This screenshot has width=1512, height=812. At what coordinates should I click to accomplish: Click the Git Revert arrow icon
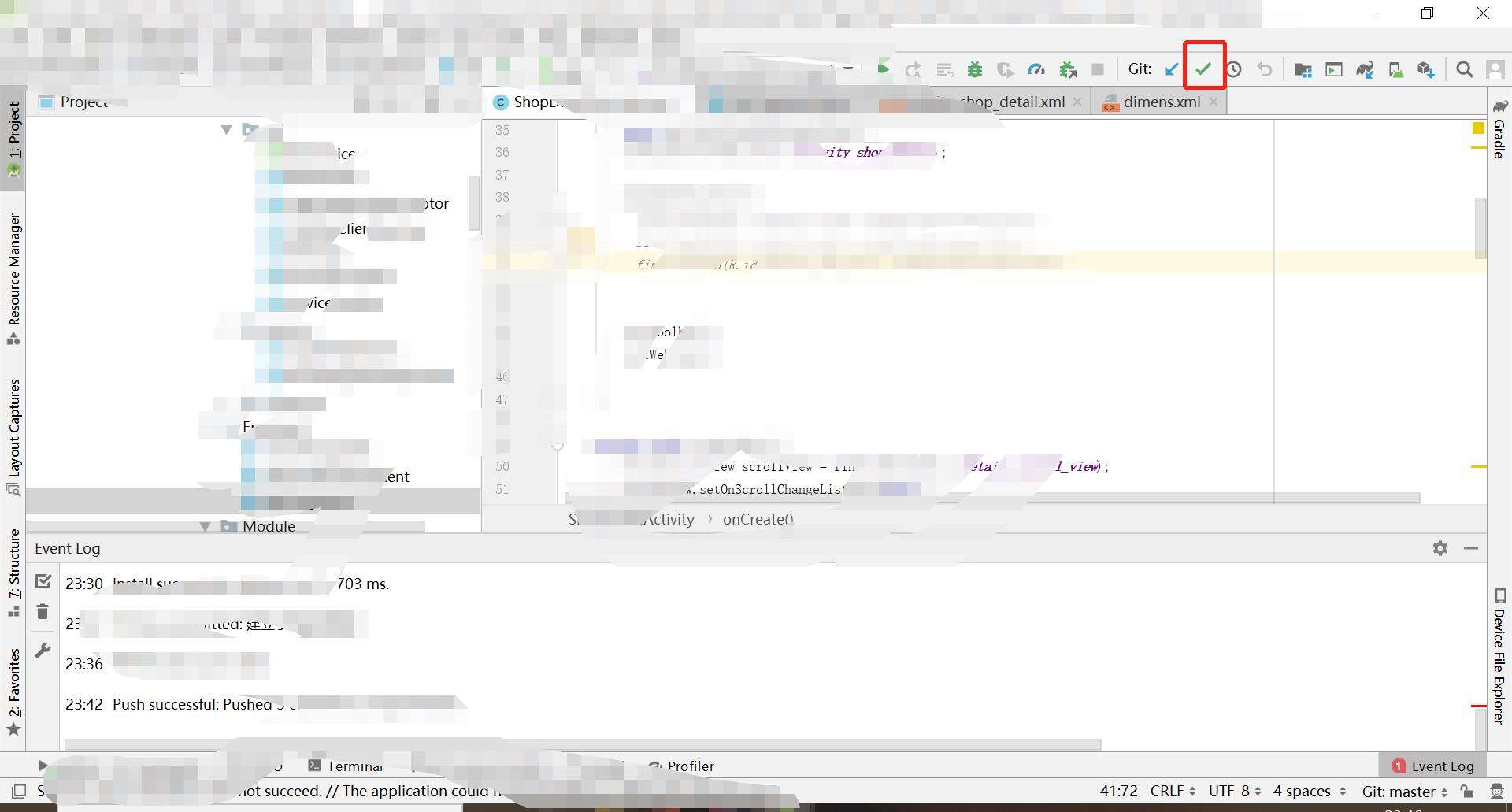pyautogui.click(x=1265, y=69)
